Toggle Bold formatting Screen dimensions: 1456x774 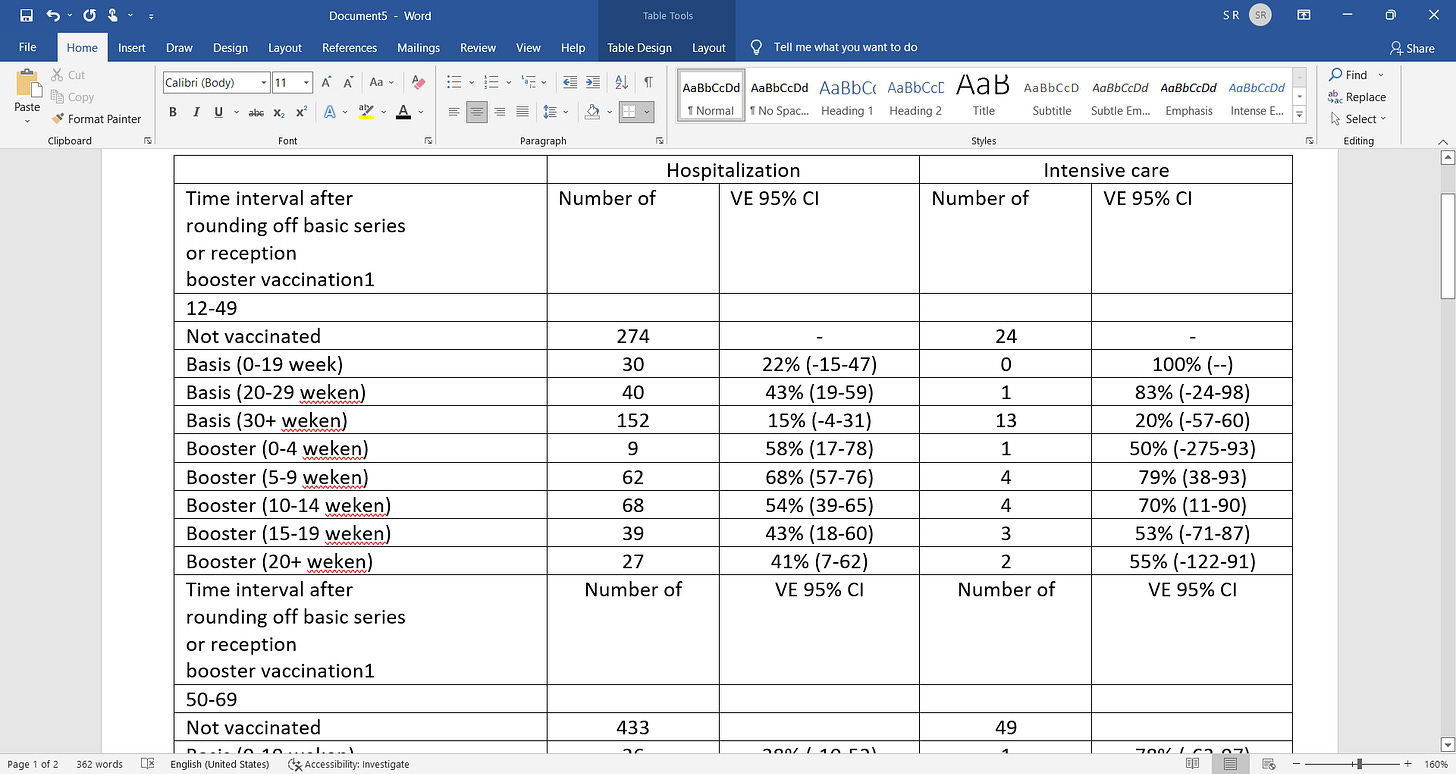(173, 112)
